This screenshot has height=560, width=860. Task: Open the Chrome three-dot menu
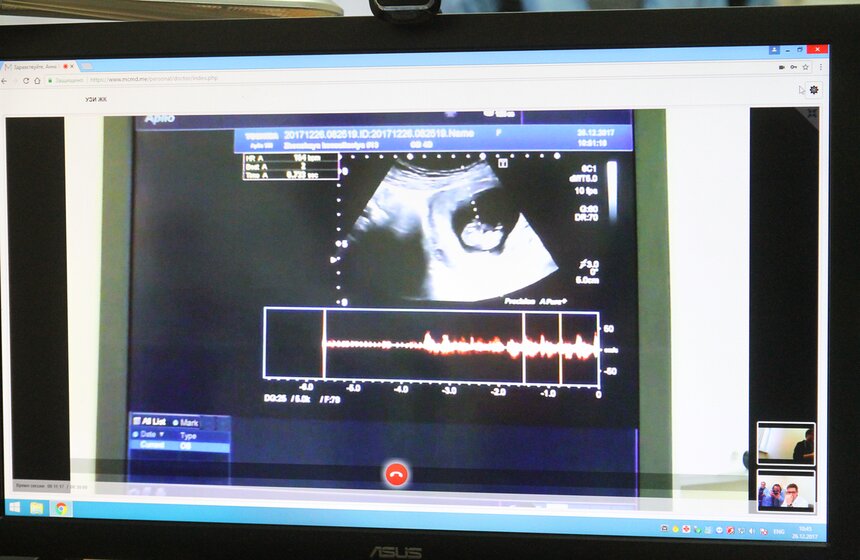[x=820, y=67]
